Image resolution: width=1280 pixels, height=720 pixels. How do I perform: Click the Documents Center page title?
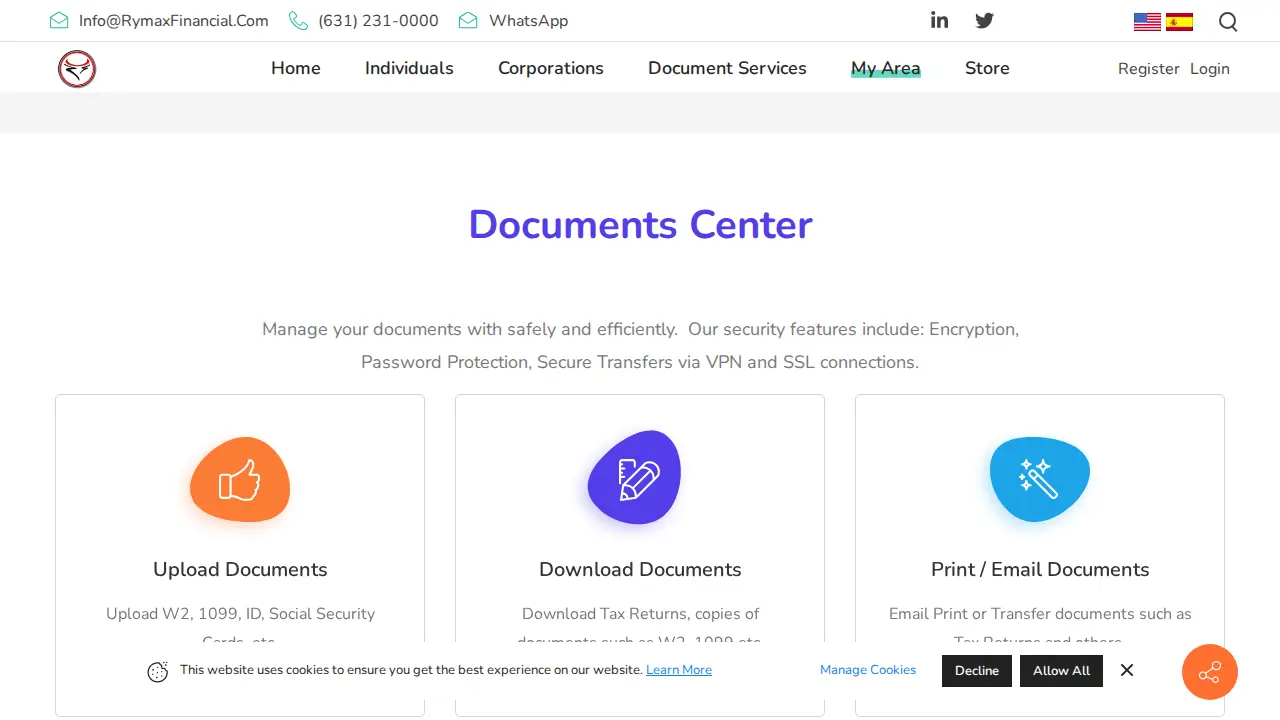pyautogui.click(x=640, y=224)
